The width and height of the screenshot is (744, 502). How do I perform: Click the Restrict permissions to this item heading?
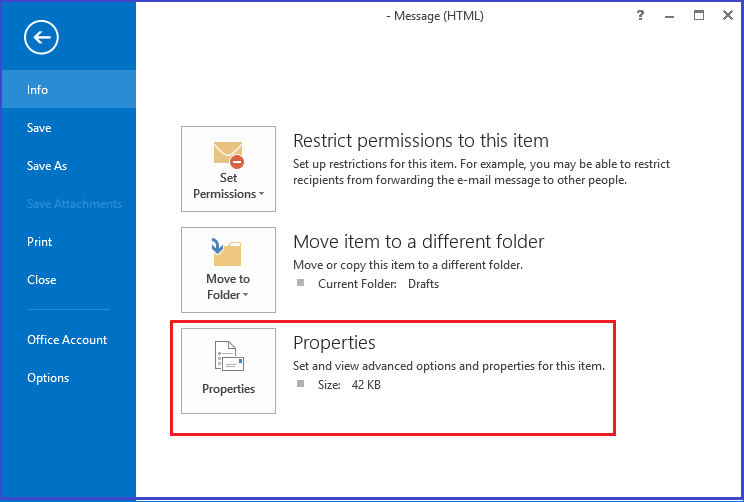(421, 140)
